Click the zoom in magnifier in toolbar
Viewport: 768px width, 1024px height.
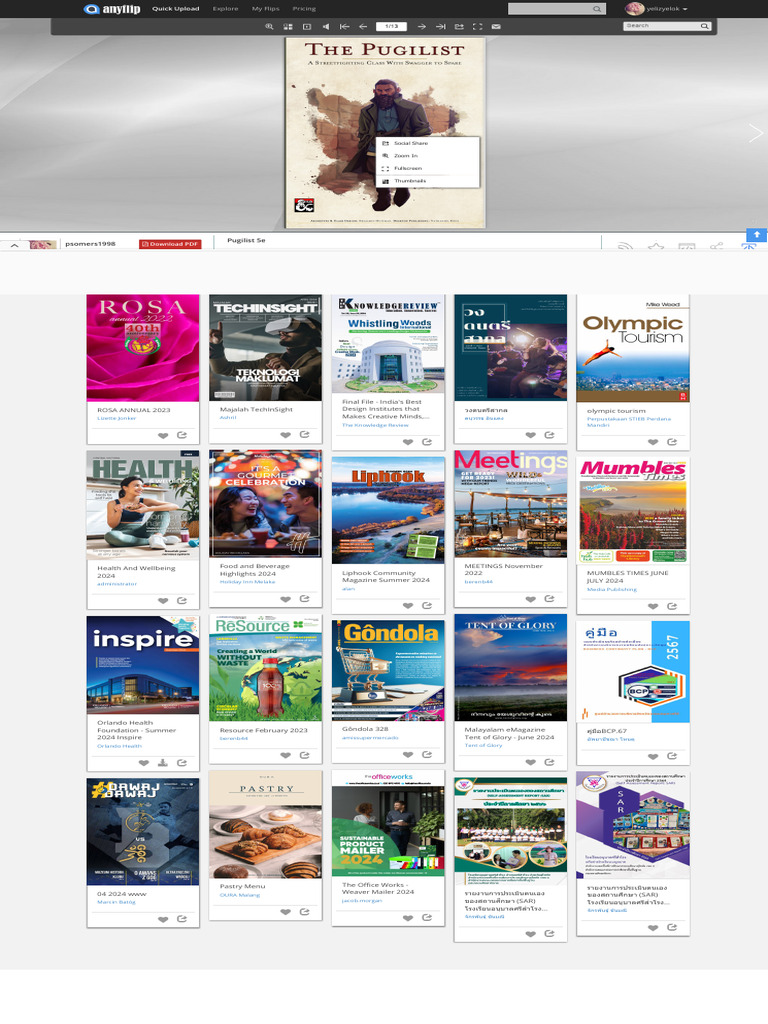[x=269, y=26]
